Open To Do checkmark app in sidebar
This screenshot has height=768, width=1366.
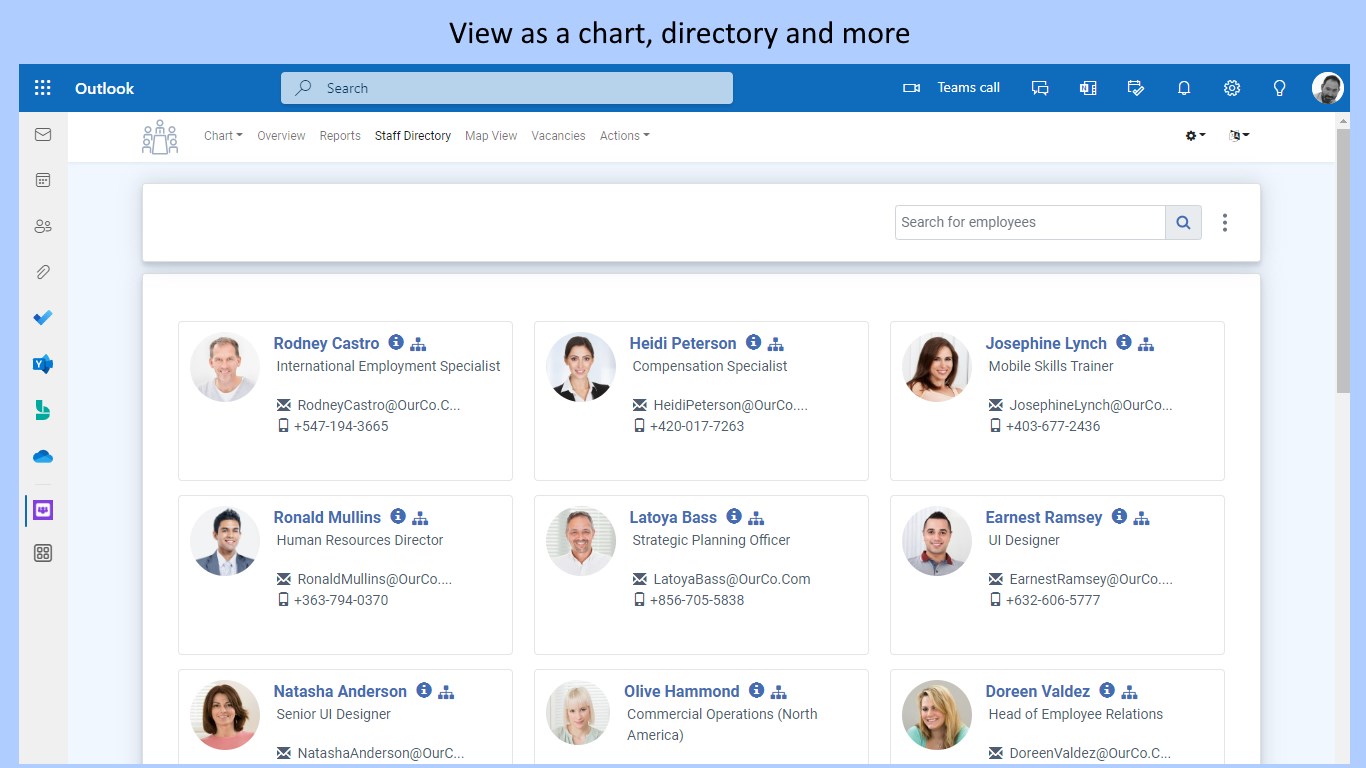(x=43, y=318)
